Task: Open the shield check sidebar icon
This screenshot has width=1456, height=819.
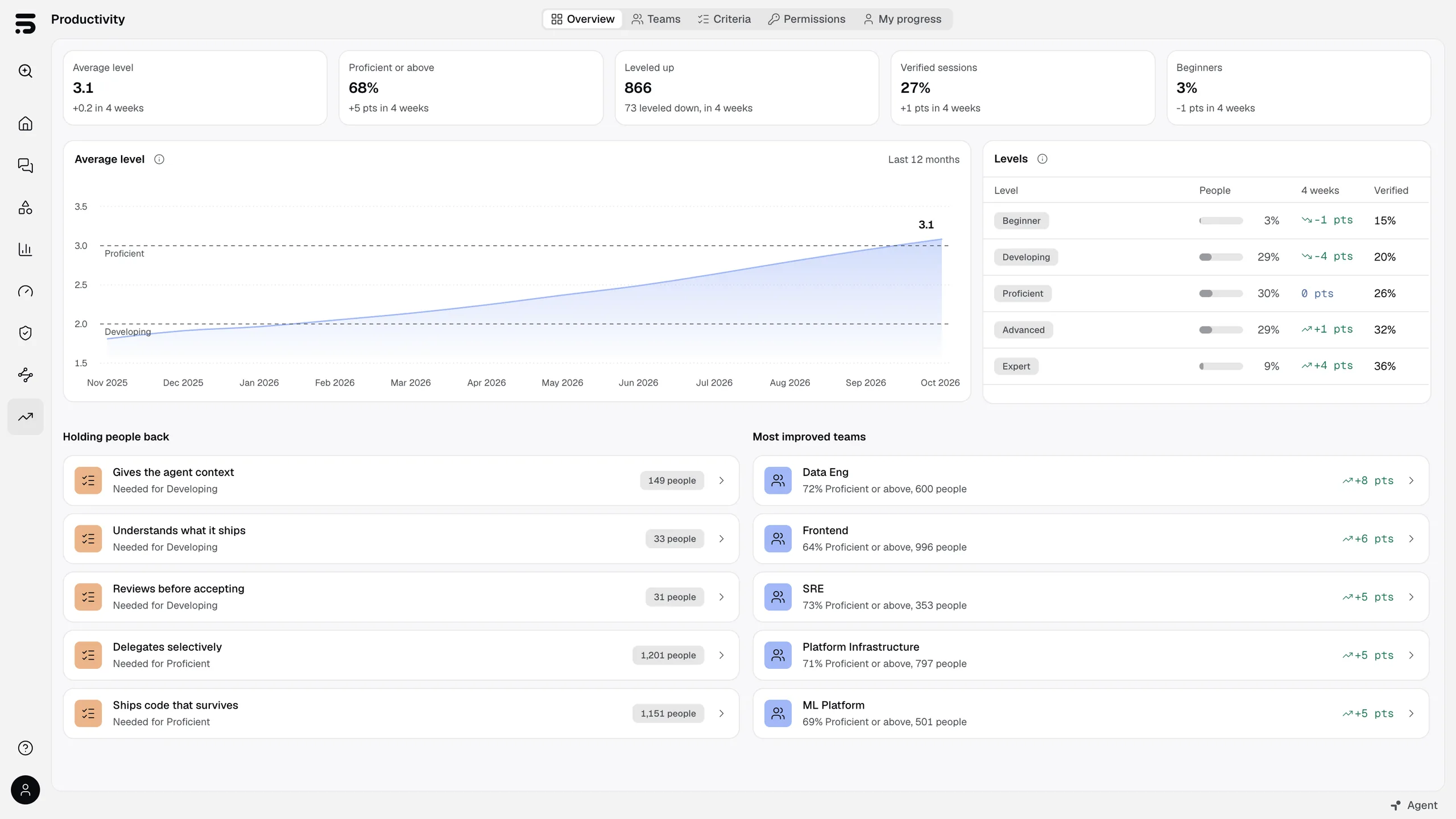Action: [x=25, y=333]
